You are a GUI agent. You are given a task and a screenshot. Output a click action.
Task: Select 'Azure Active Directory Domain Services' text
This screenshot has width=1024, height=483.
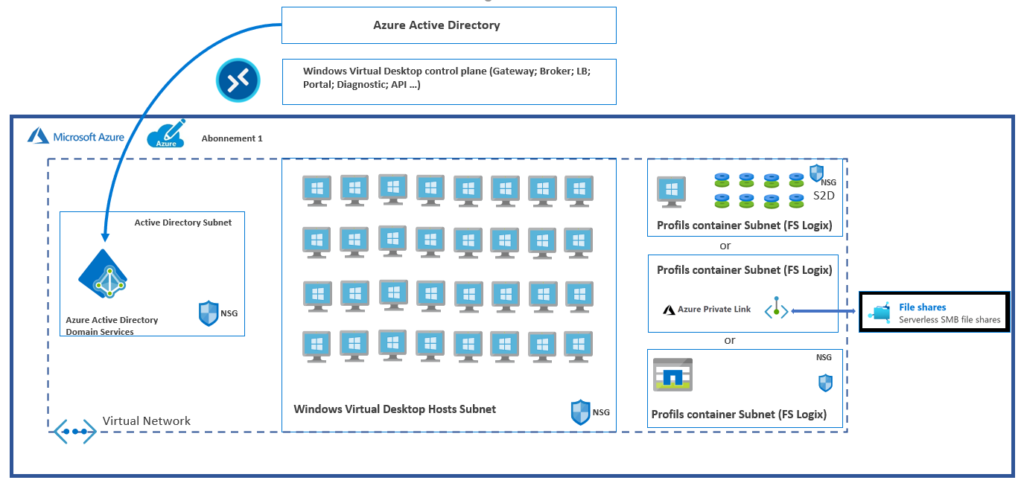(112, 326)
